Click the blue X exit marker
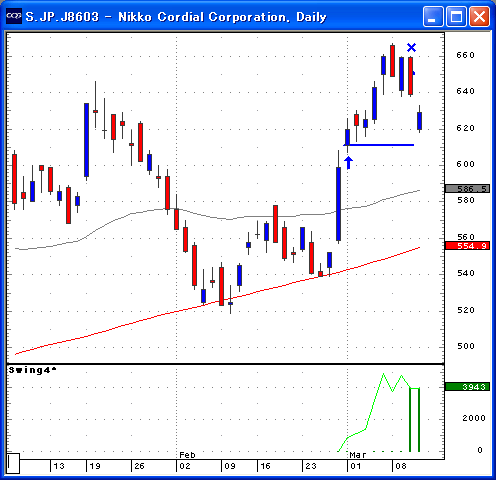496x480 pixels. 412,48
